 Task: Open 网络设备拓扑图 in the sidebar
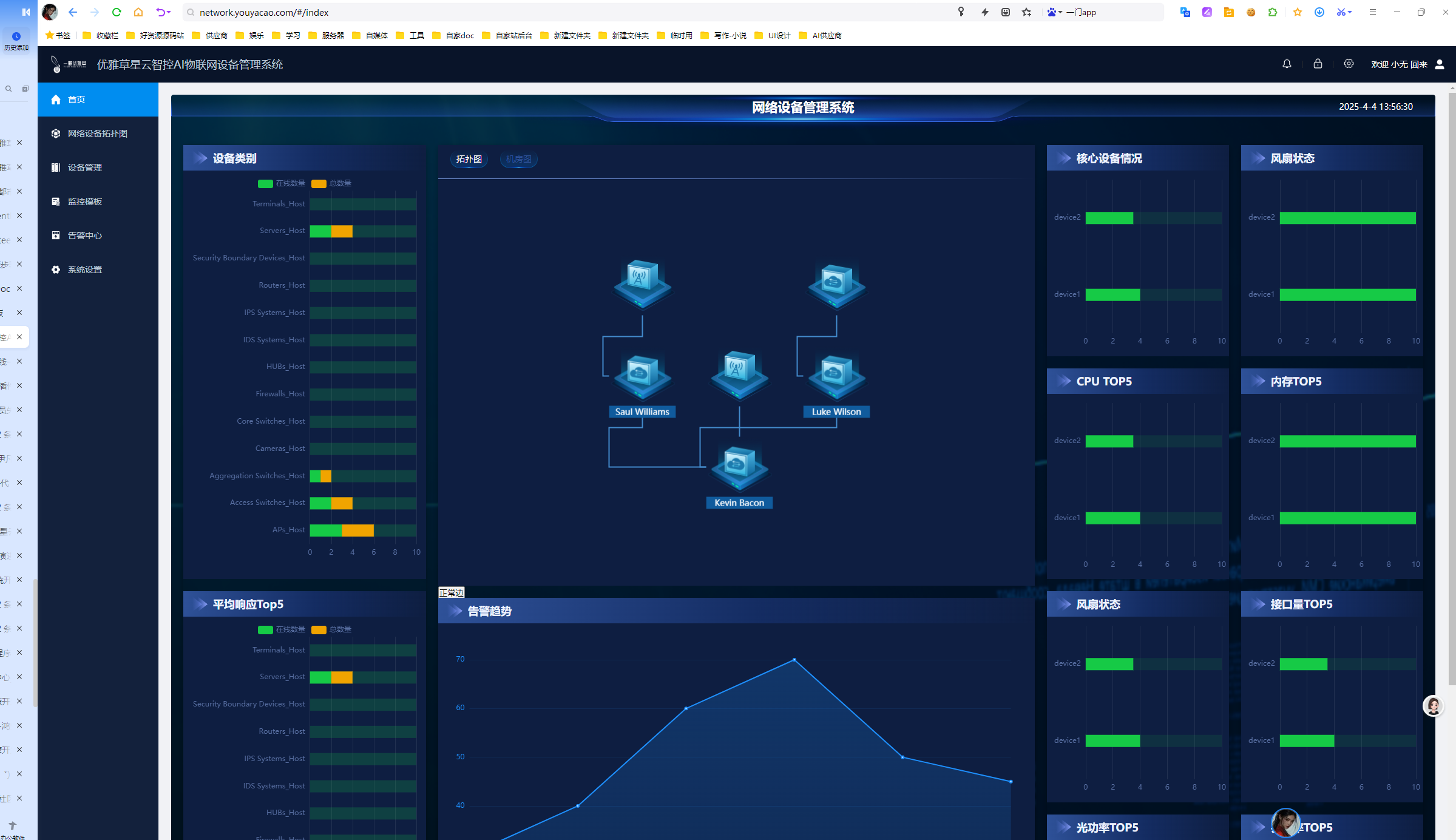[x=97, y=134]
